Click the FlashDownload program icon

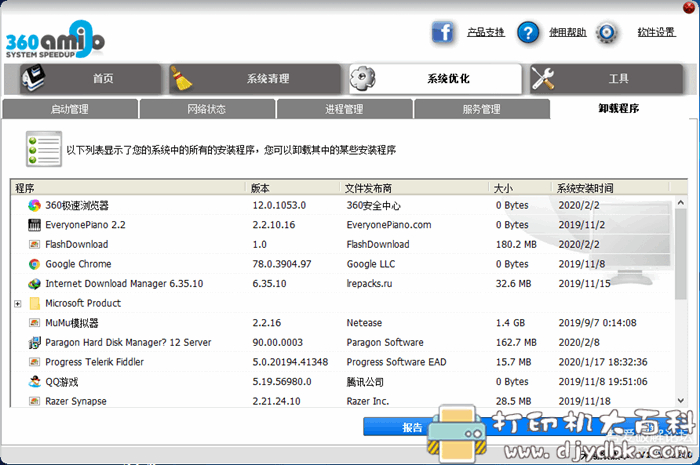[34, 245]
